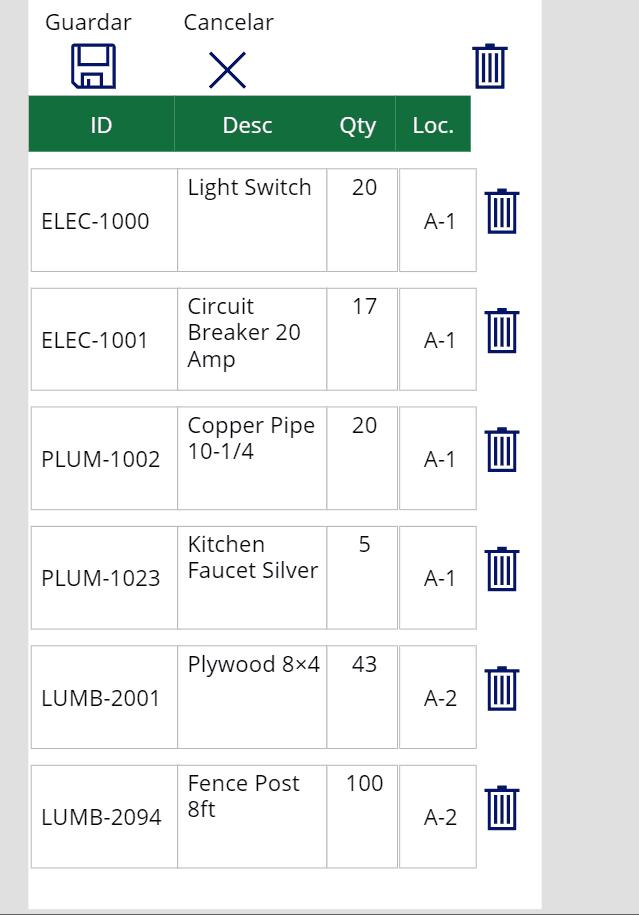Delete the LUMB-2094 row with trash icon
This screenshot has width=639, height=915.
pos(502,808)
